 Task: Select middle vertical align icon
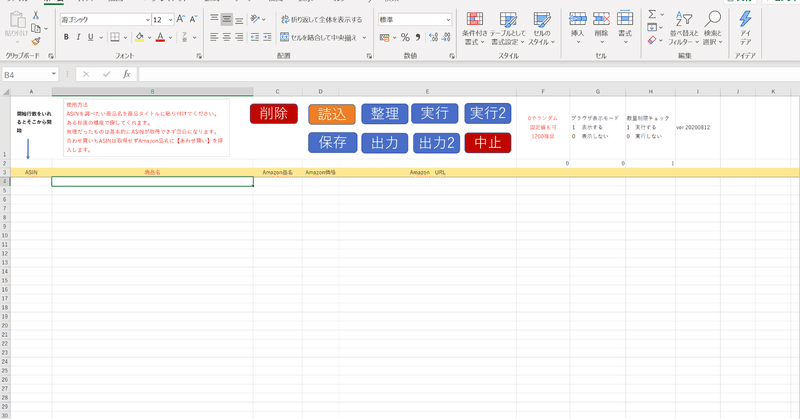pos(227,19)
